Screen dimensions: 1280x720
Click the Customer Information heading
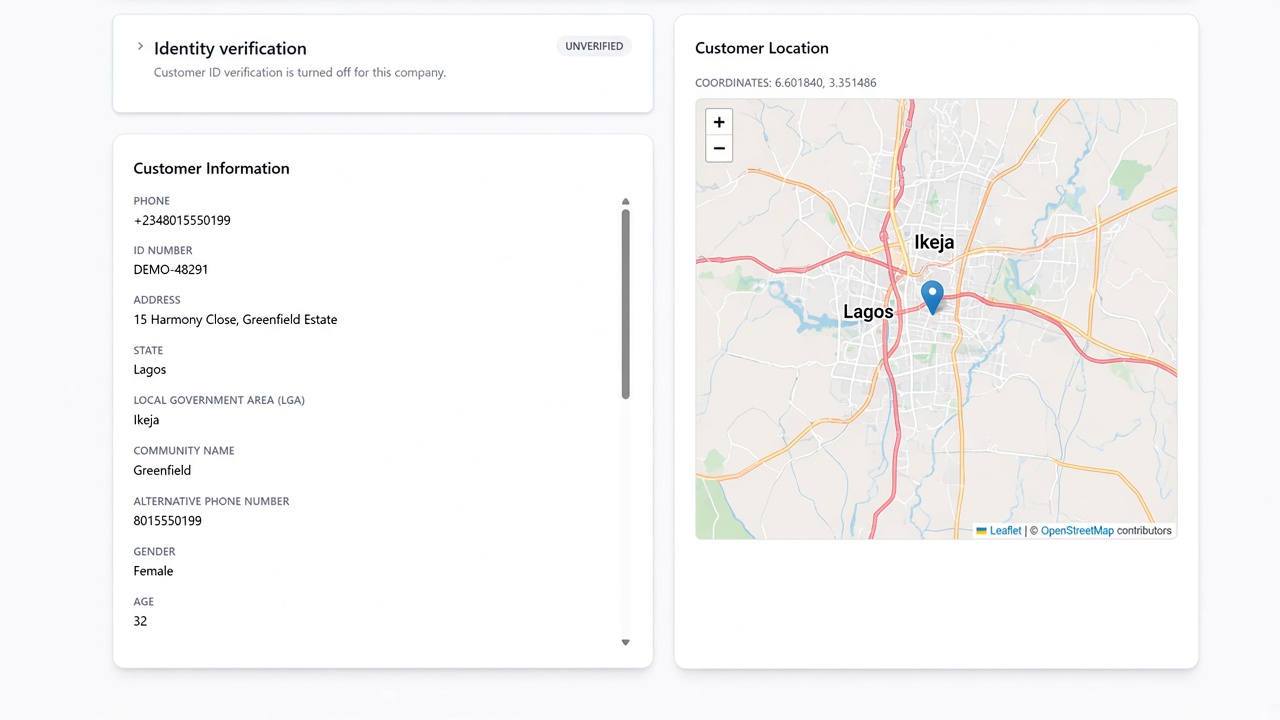point(211,168)
